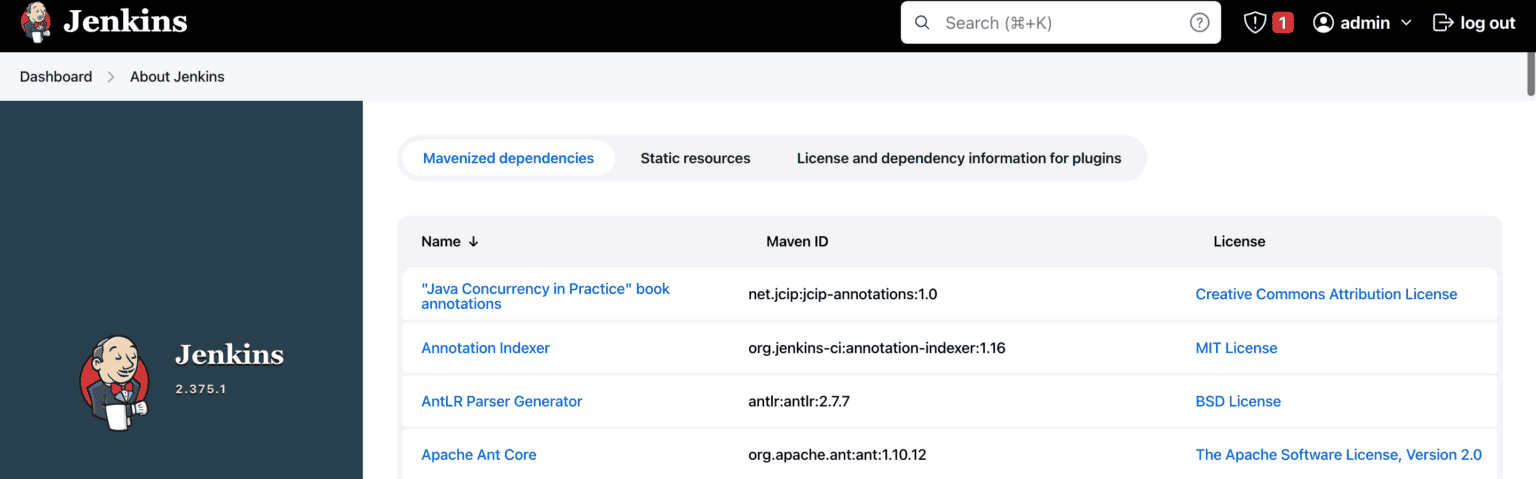Open License and dependency information for plugins tab

tap(958, 158)
